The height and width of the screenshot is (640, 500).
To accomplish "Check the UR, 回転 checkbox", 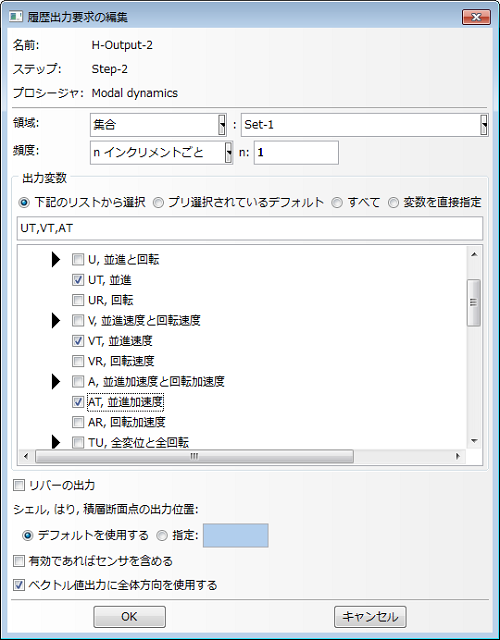I will coord(78,300).
